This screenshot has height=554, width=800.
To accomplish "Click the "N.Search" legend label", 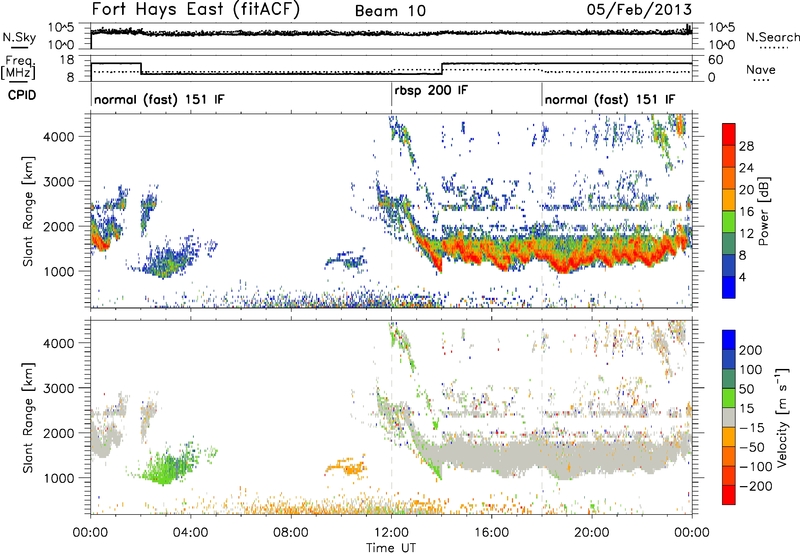I will point(772,37).
